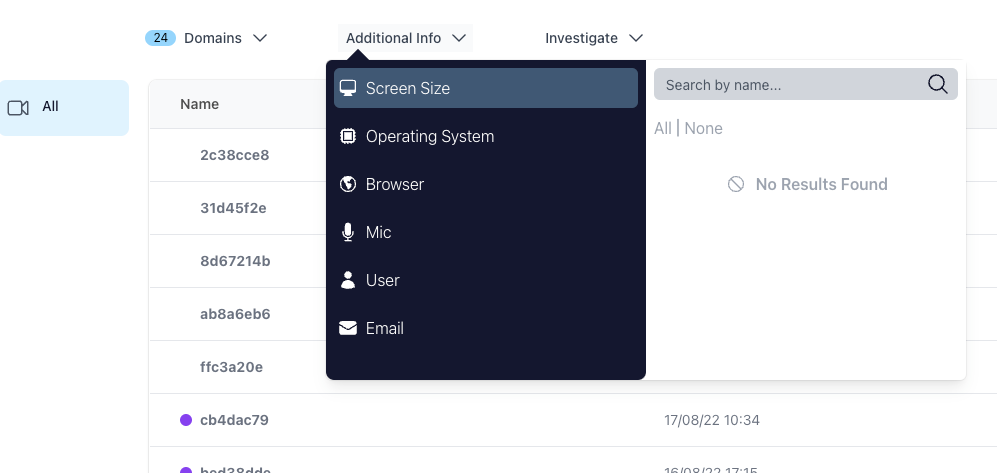997x473 pixels.
Task: Collapse the Additional Info dropdown
Action: pyautogui.click(x=405, y=38)
